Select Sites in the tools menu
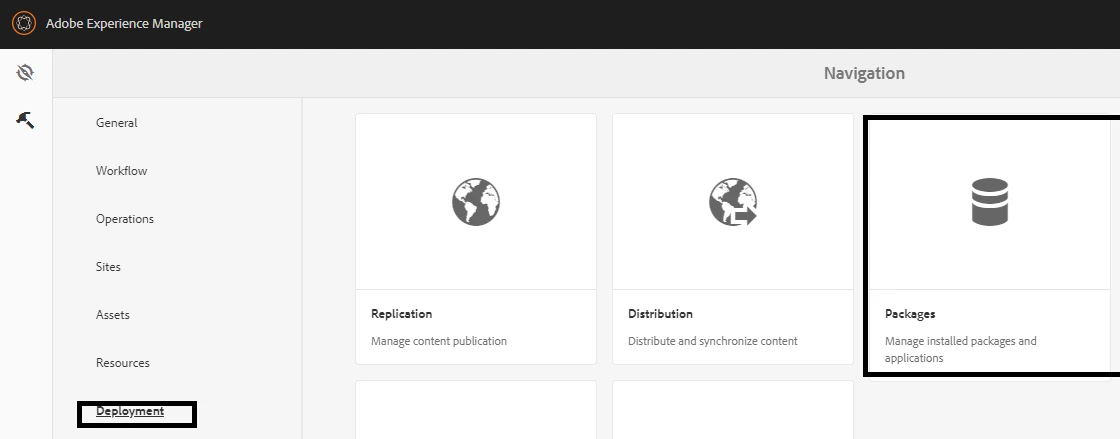Viewport: 1120px width, 439px height. coord(108,266)
